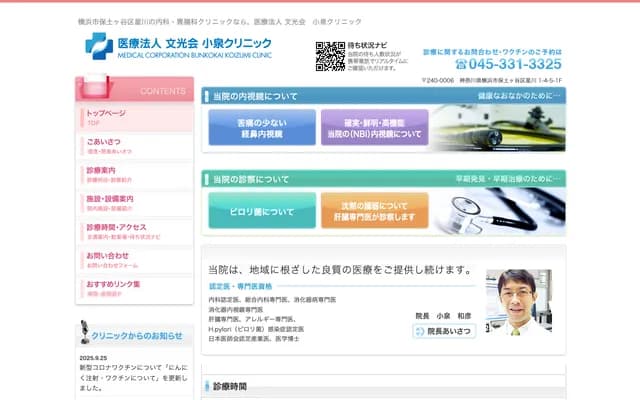Click the 新型コロナワクチンについて news text
This screenshot has height=400, width=640.
pyautogui.click(x=133, y=378)
